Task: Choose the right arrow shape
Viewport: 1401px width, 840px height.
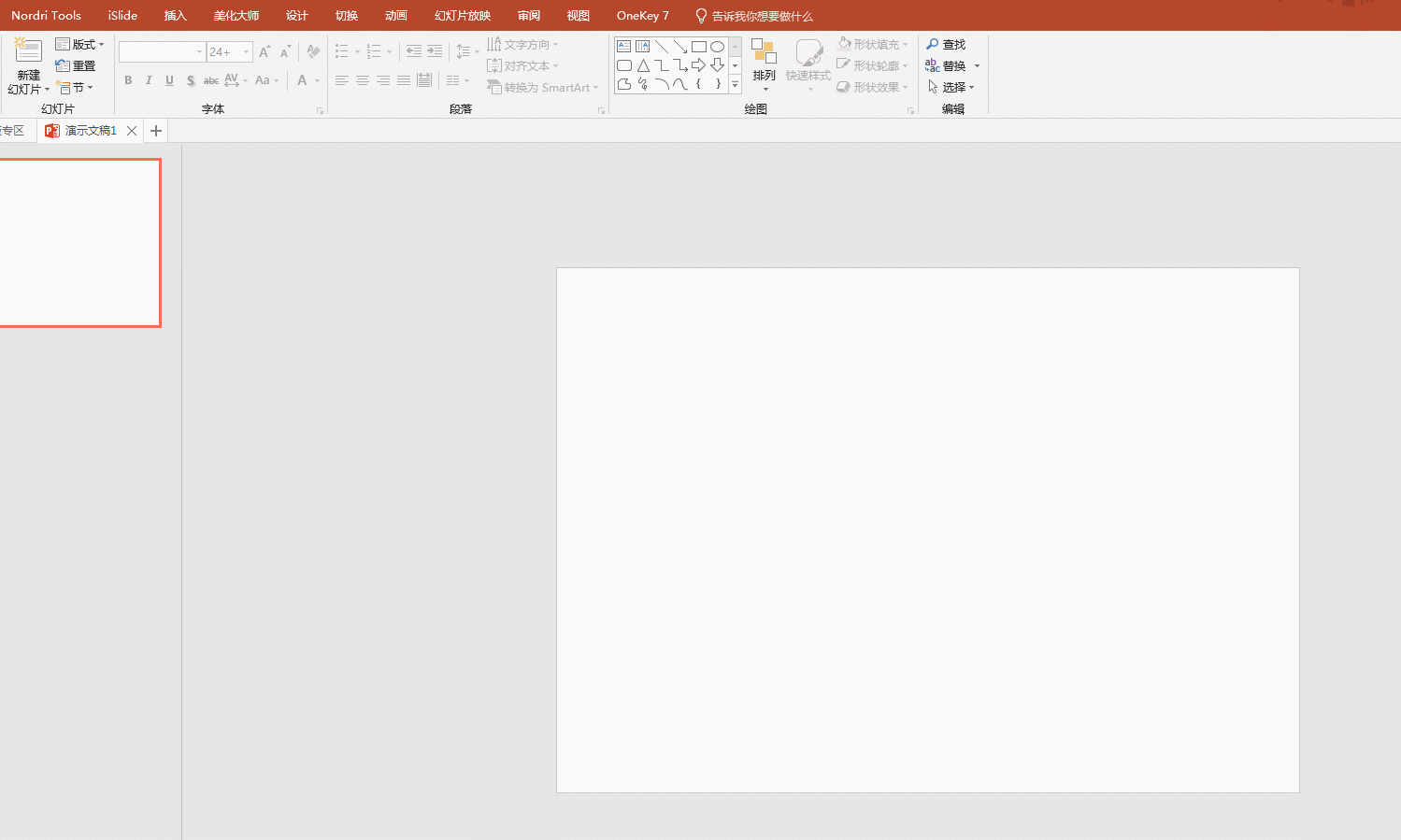Action: [698, 65]
